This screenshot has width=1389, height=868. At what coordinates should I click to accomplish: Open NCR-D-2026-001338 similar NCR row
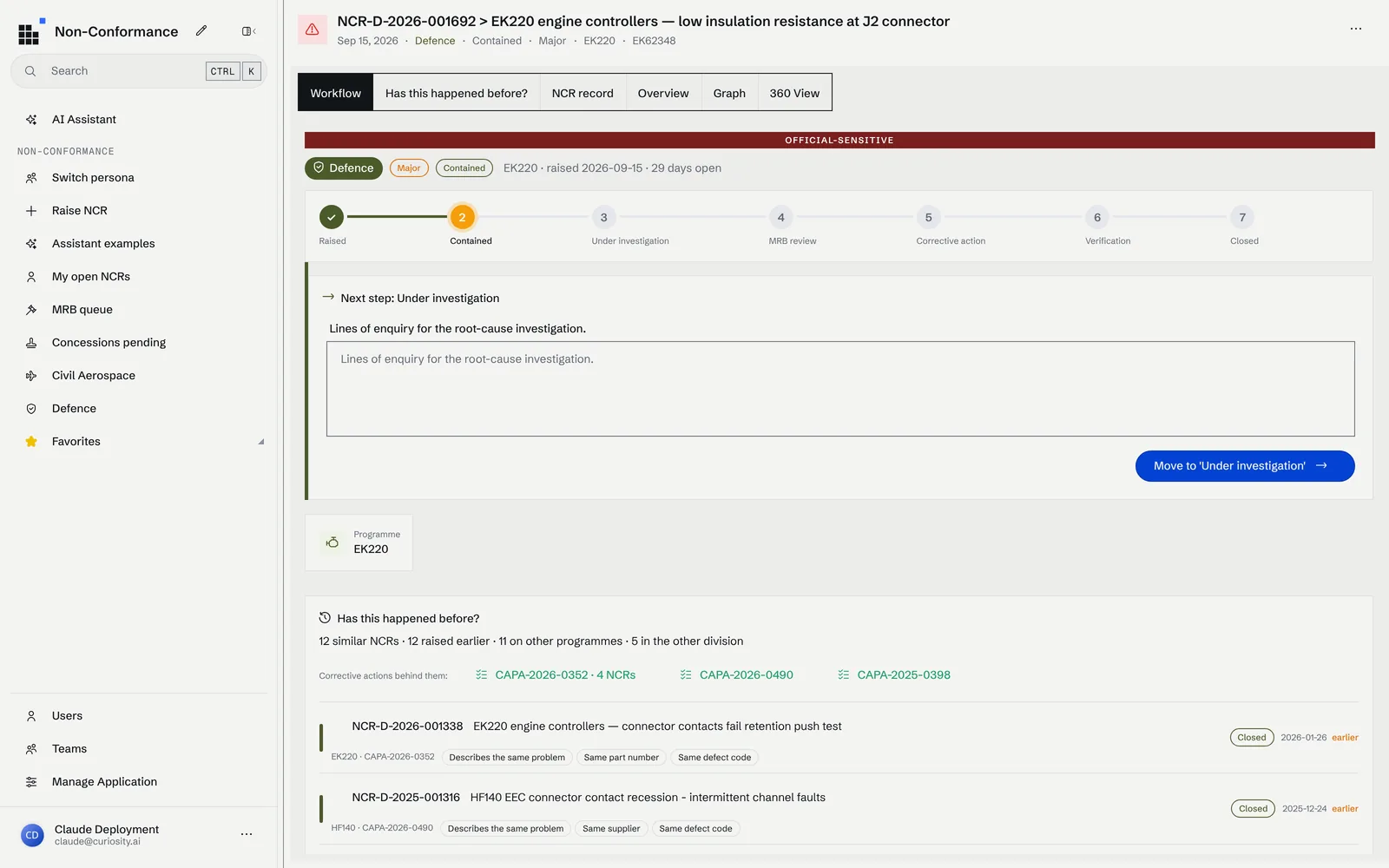839,739
